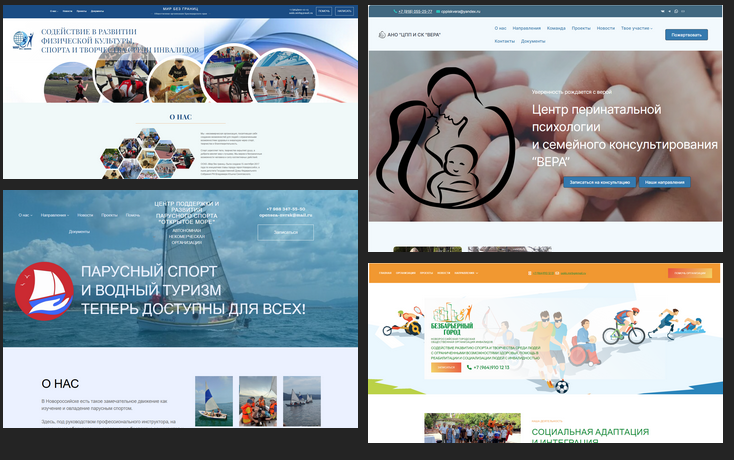Open Организация on the orange navigation bar
The image size is (734, 460).
(x=405, y=273)
